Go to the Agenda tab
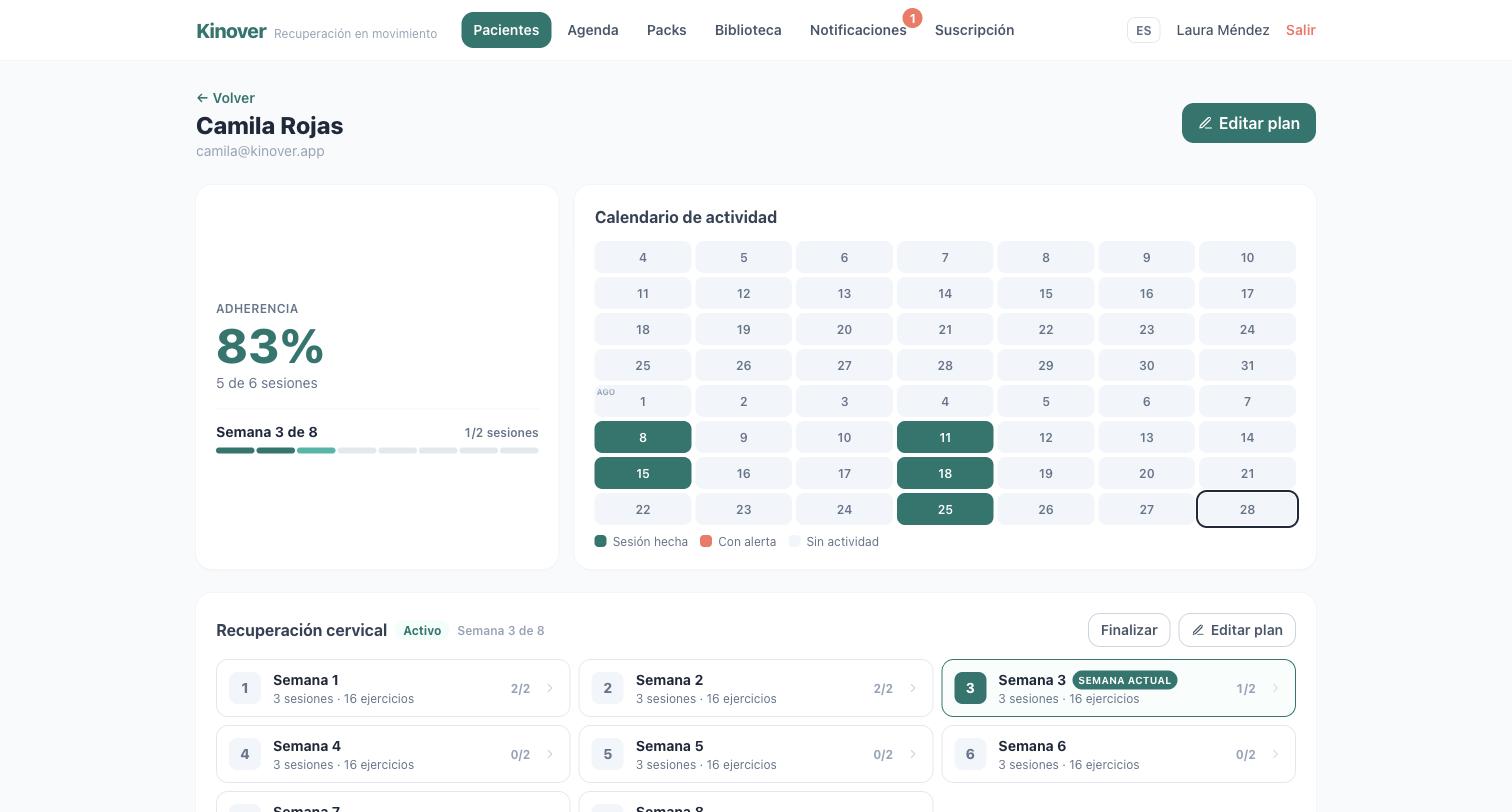Viewport: 1512px width, 812px height. [593, 30]
